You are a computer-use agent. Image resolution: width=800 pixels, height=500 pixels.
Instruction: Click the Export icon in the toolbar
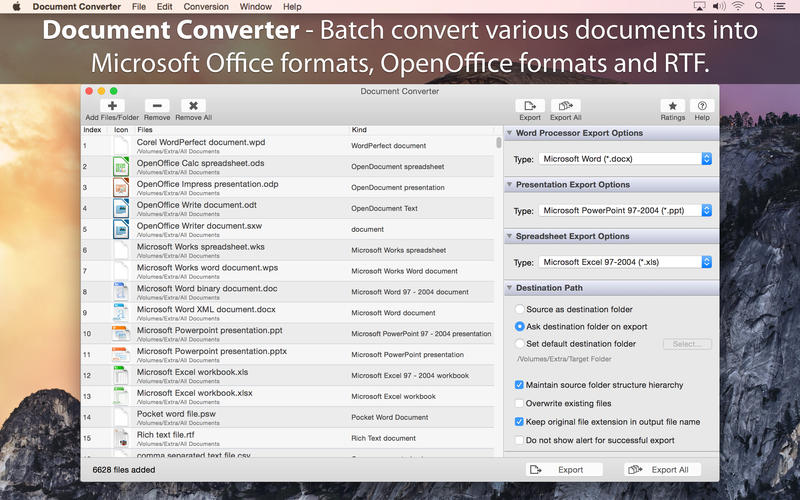coord(529,106)
